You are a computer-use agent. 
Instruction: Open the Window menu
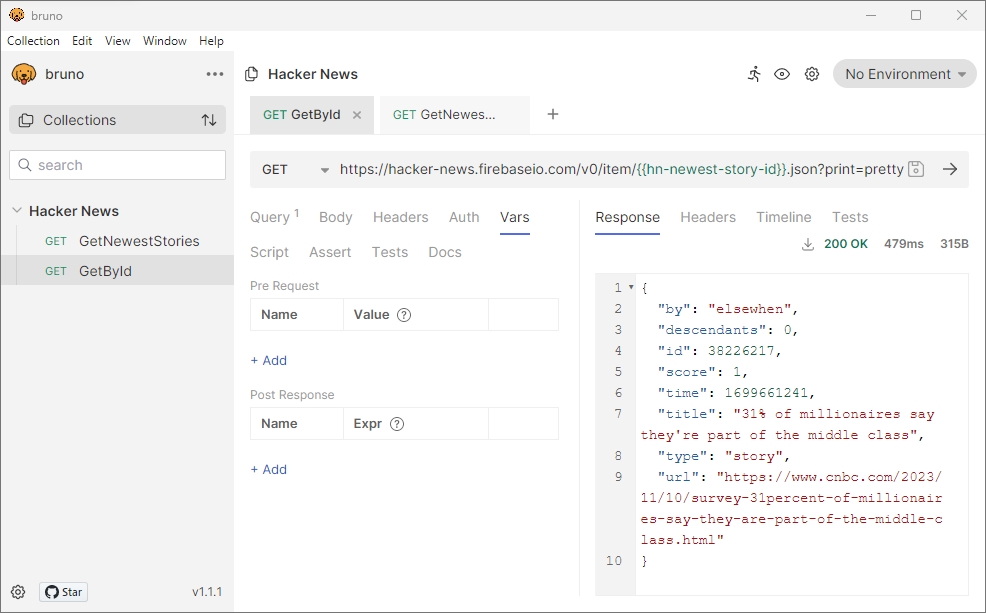165,41
